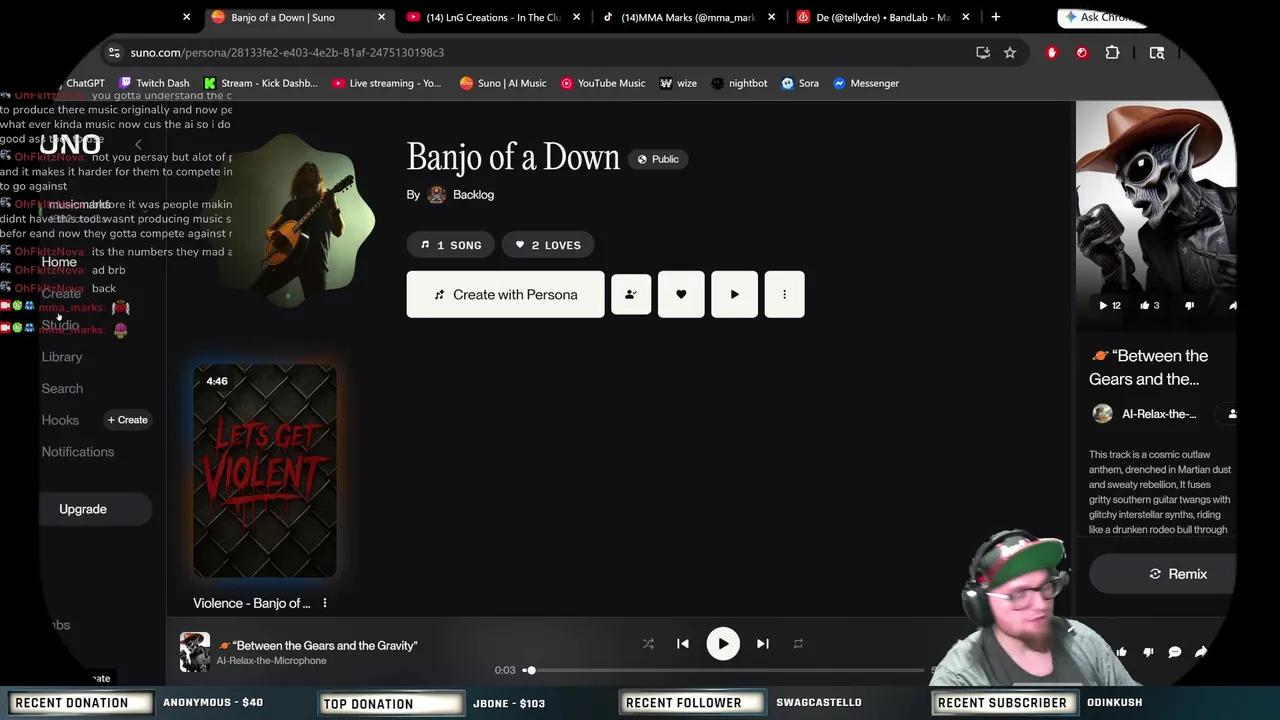This screenshot has height=720, width=1280.
Task: Toggle shuffle in the player bar
Action: [648, 644]
